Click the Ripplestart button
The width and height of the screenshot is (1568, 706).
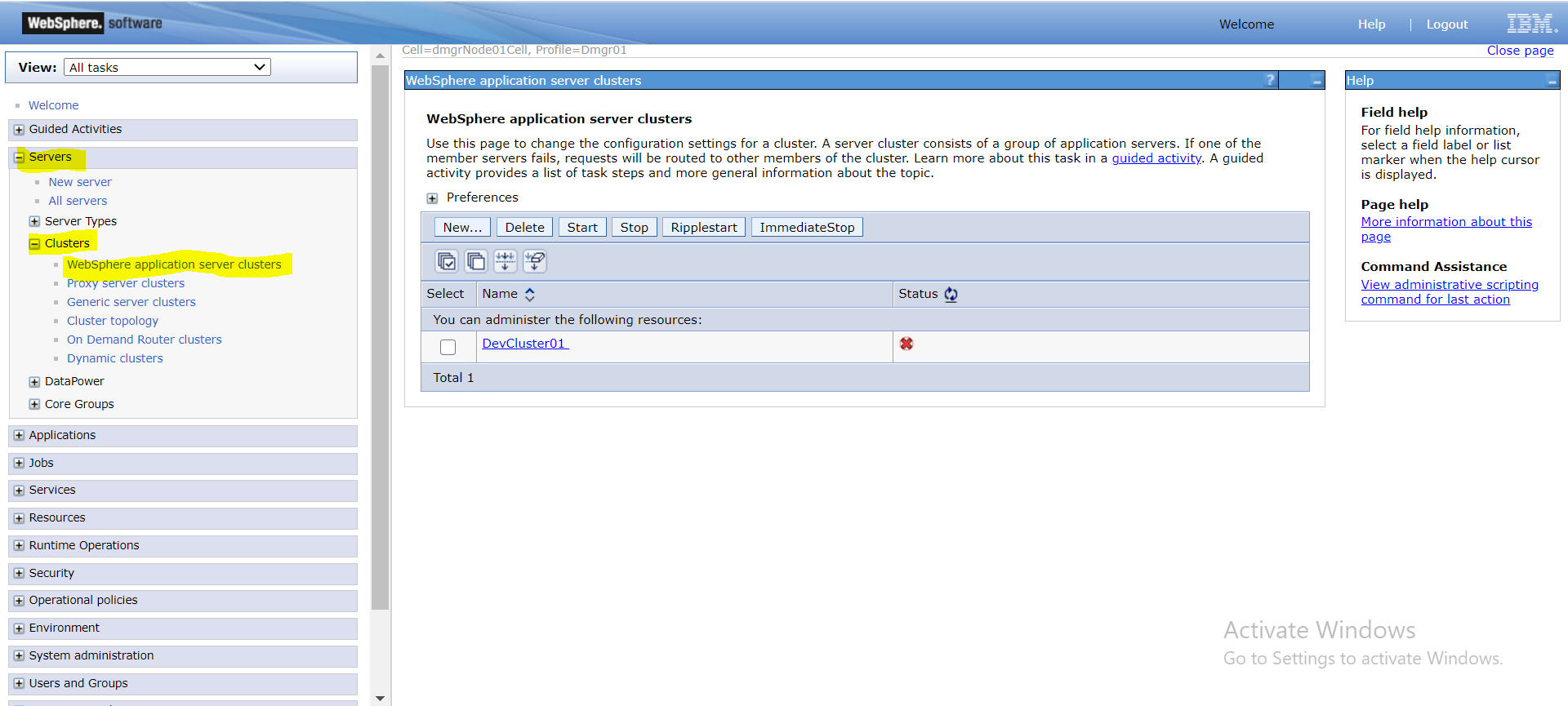click(704, 227)
